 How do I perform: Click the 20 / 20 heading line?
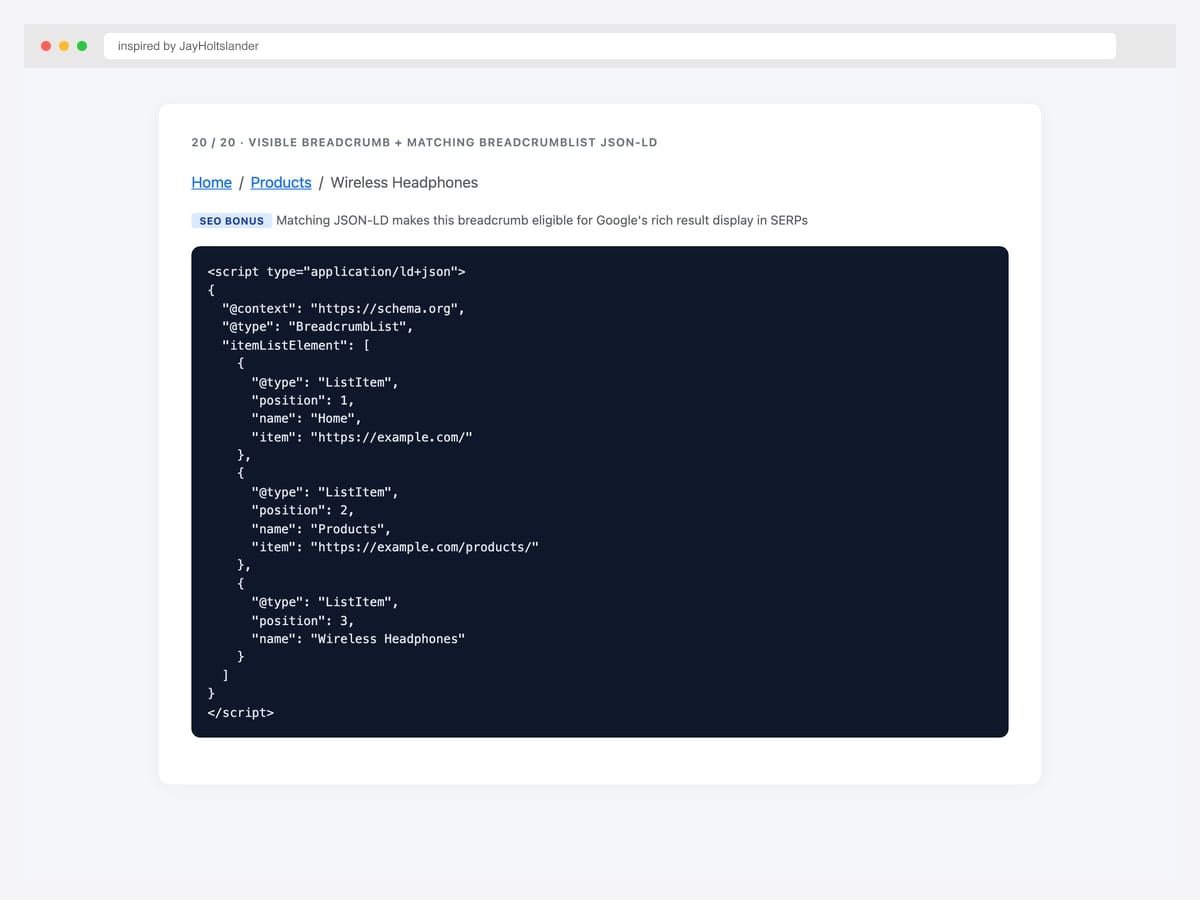(x=424, y=142)
